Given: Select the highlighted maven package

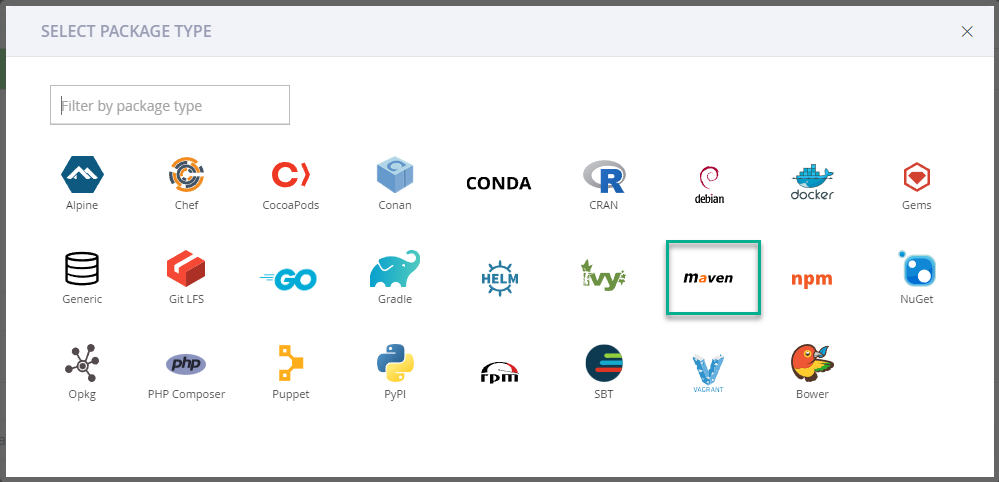Looking at the screenshot, I should (x=714, y=278).
